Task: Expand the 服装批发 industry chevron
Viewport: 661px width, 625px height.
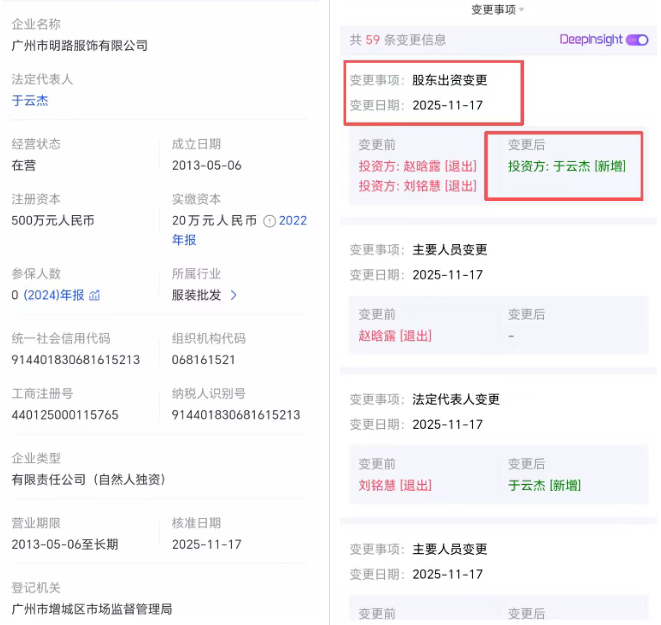Action: [x=234, y=295]
